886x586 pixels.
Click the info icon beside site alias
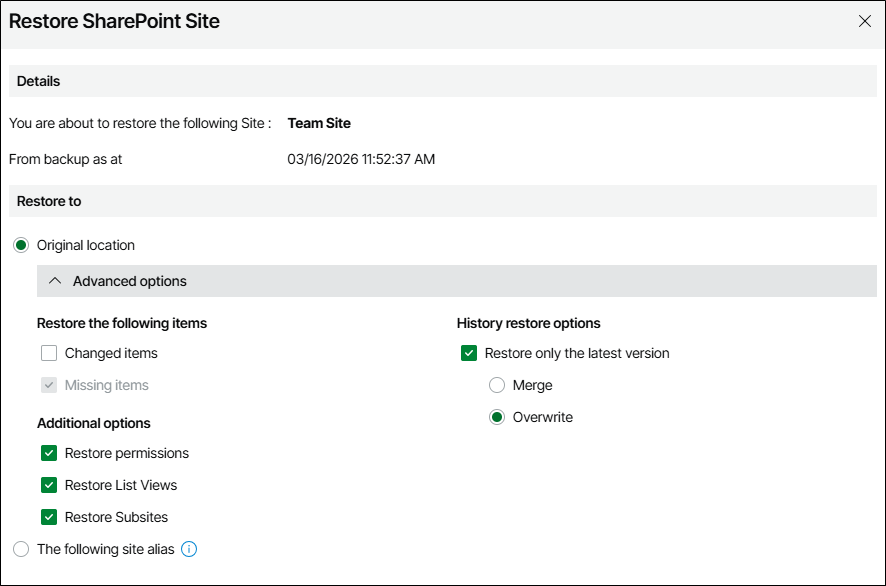(x=189, y=549)
